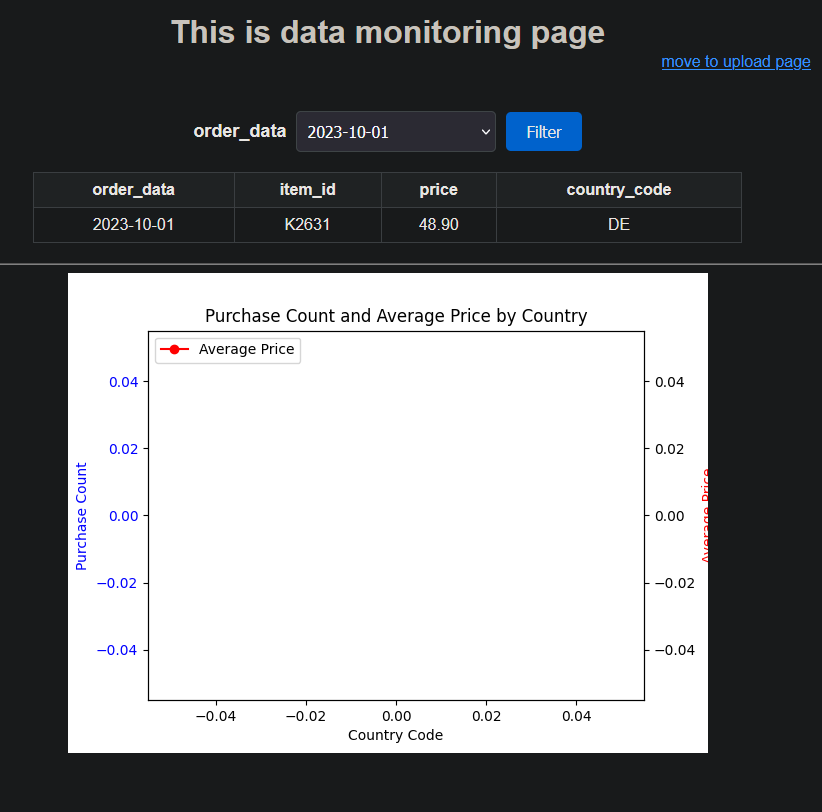Select the item_id column header
Viewport: 822px width, 812px height.
tap(307, 189)
